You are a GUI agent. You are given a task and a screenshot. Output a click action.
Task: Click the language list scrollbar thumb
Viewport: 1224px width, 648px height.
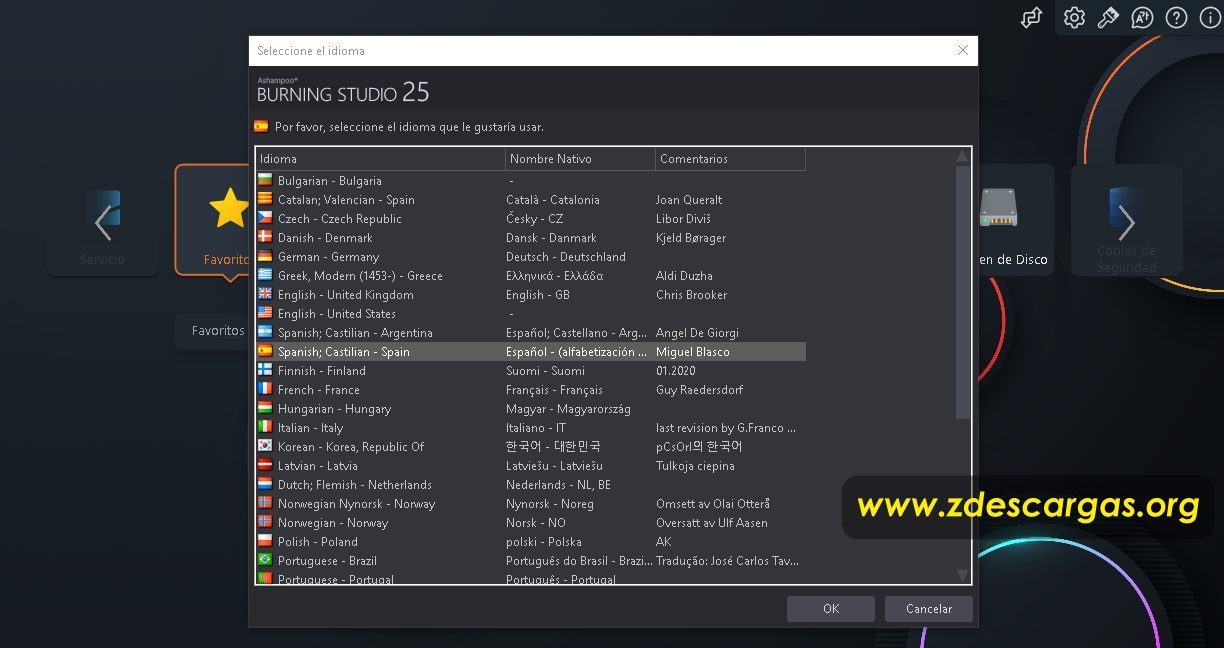coord(963,292)
